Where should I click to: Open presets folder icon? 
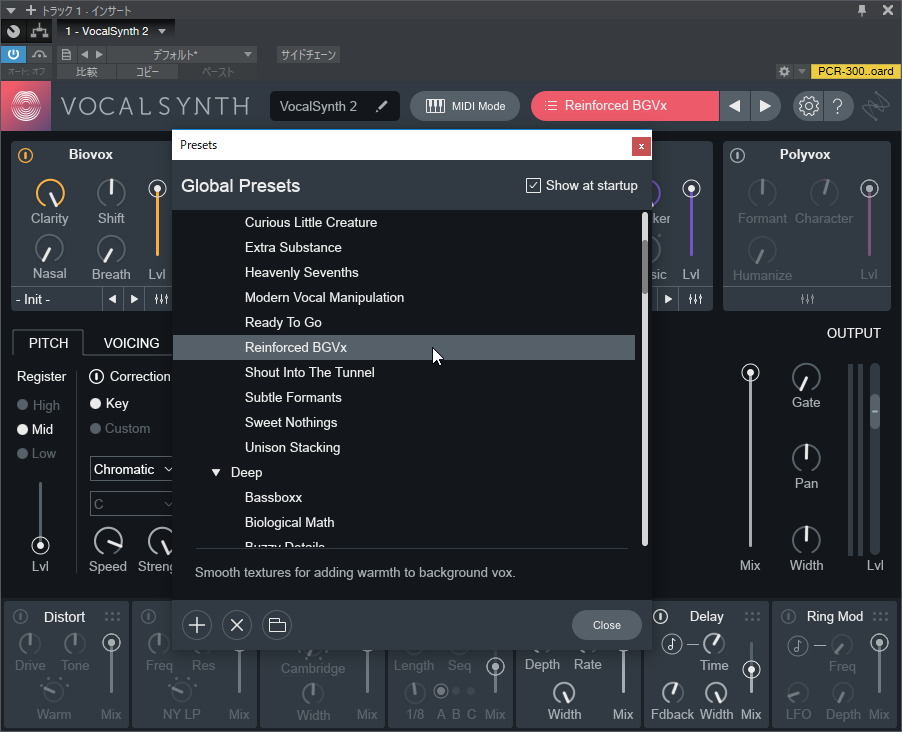tap(277, 625)
